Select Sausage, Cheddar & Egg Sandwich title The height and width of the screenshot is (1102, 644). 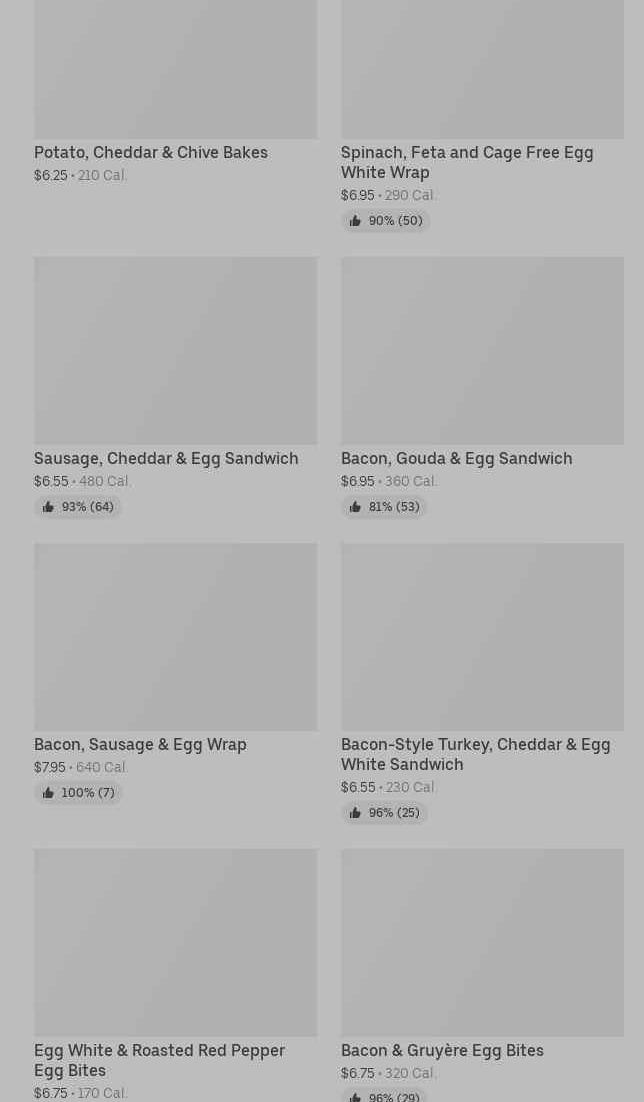[x=166, y=459]
